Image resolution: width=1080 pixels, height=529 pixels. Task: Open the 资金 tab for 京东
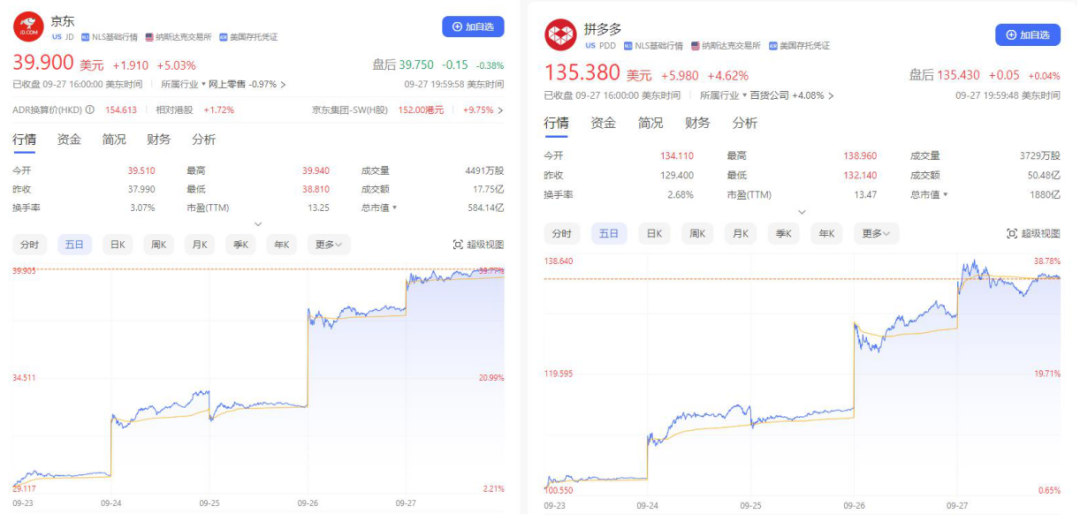coord(69,140)
